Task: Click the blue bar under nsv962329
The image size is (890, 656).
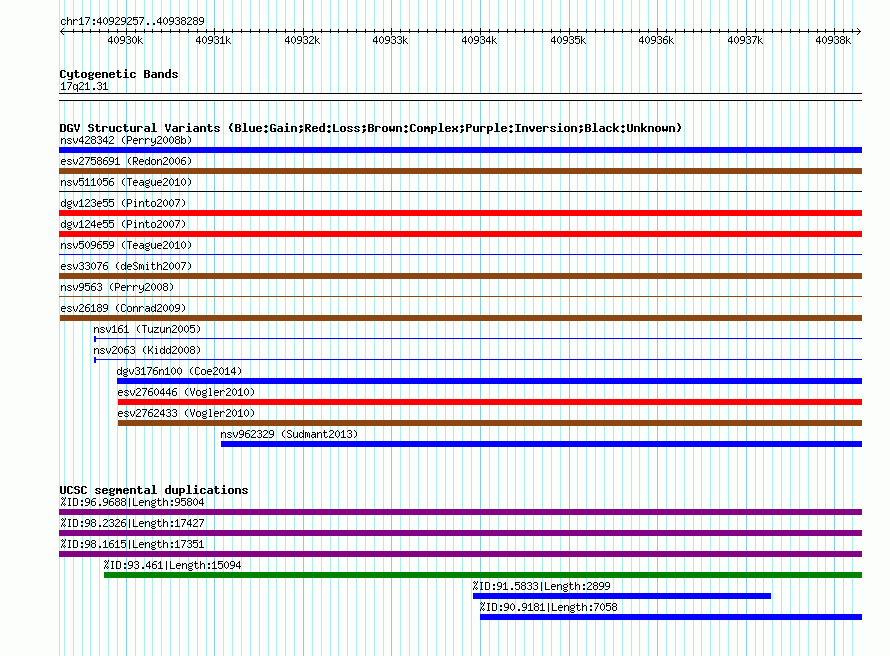Action: pyautogui.click(x=541, y=444)
